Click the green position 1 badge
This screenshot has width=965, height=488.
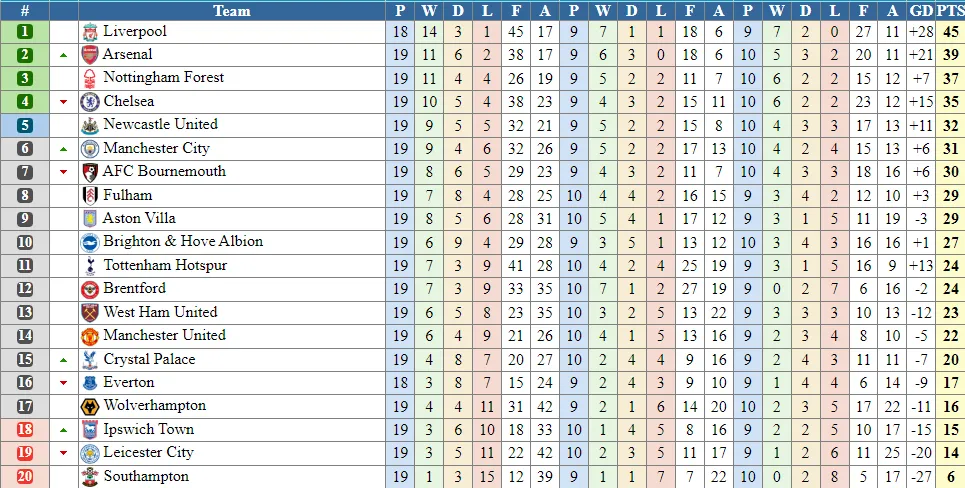[25, 32]
